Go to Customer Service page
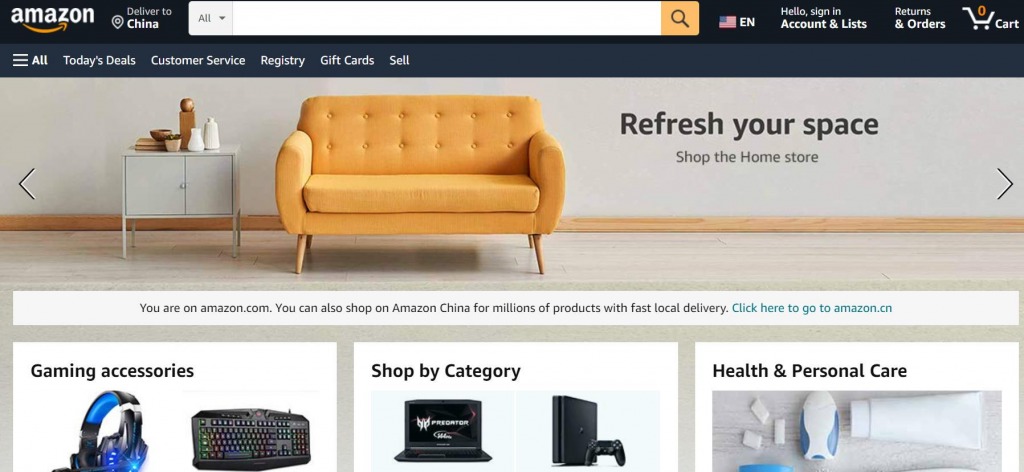Viewport: 1024px width, 472px height. [198, 60]
